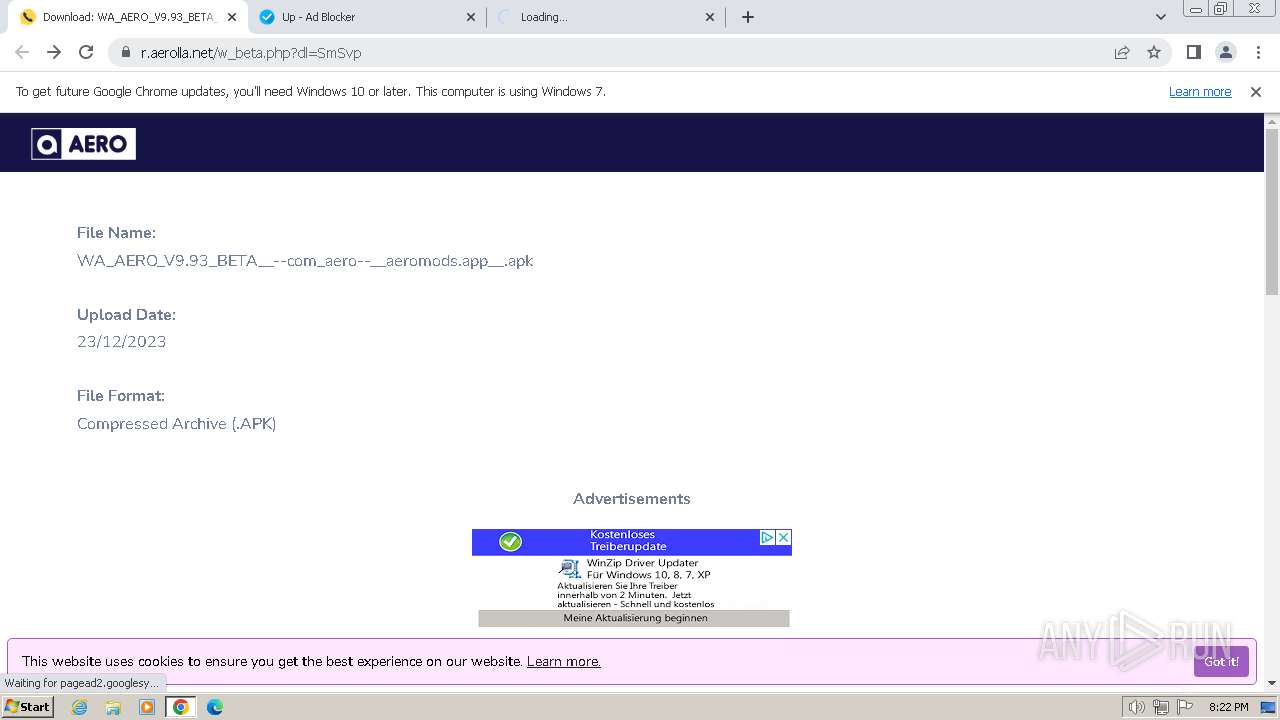View site information icon in address bar

click(x=125, y=53)
